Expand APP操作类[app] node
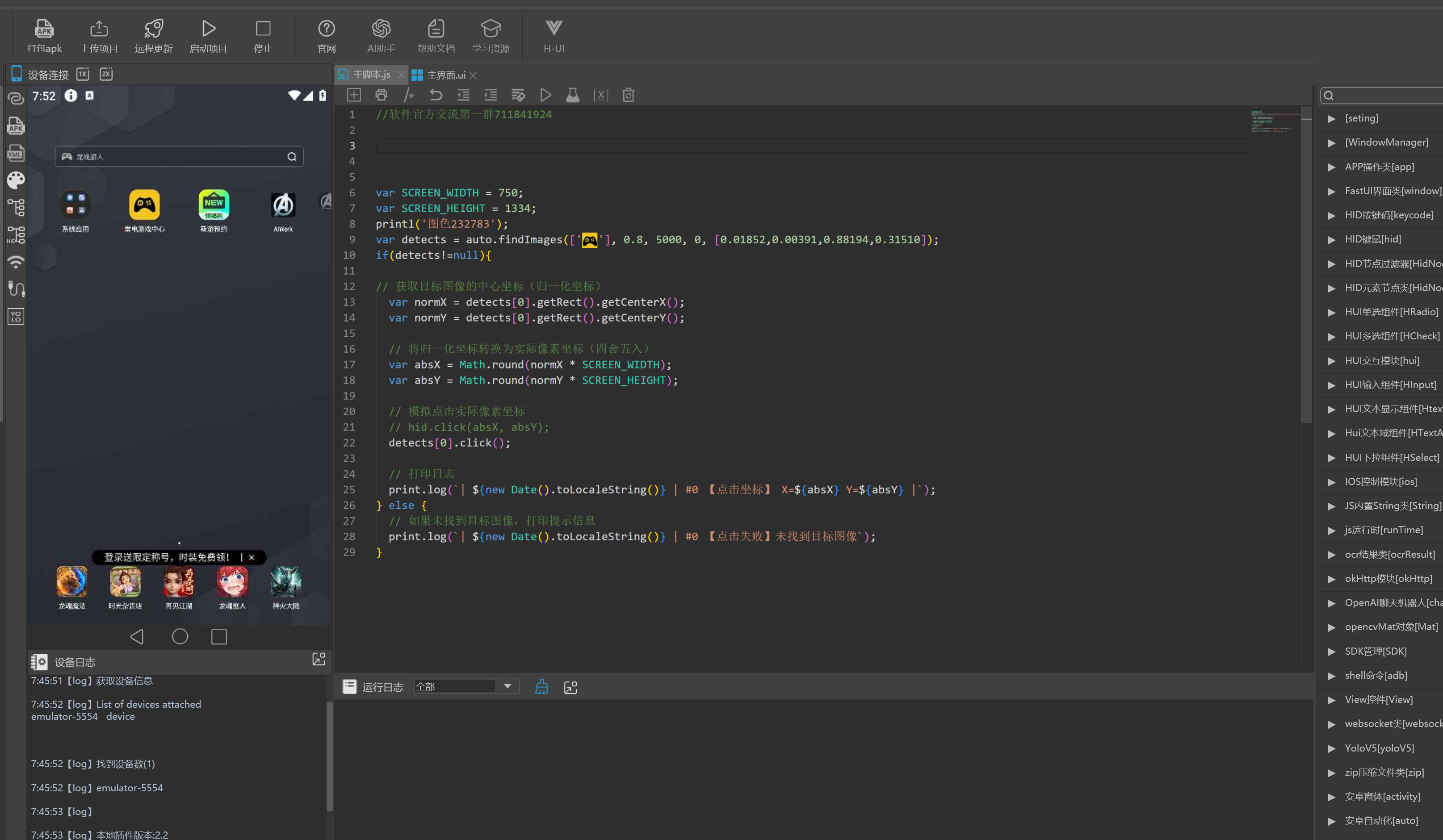The width and height of the screenshot is (1443, 840). click(x=1332, y=167)
